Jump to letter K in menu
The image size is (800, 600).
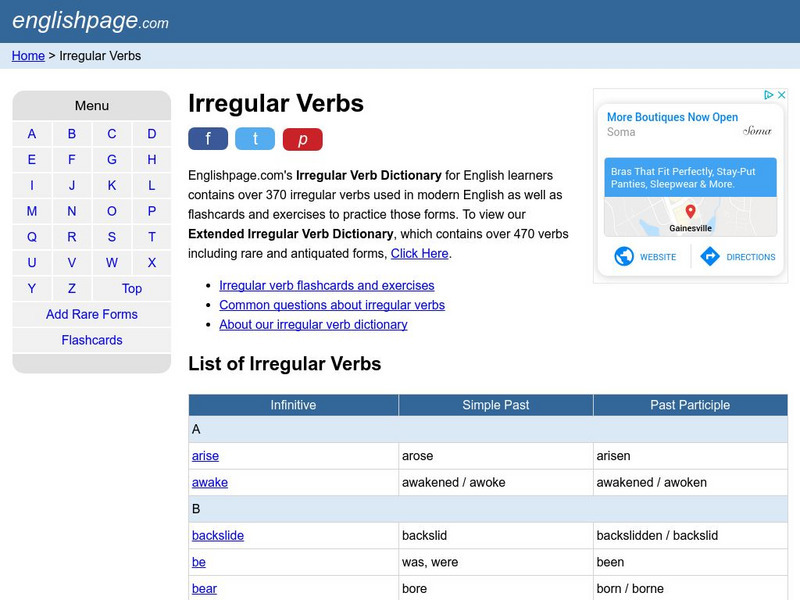point(112,185)
